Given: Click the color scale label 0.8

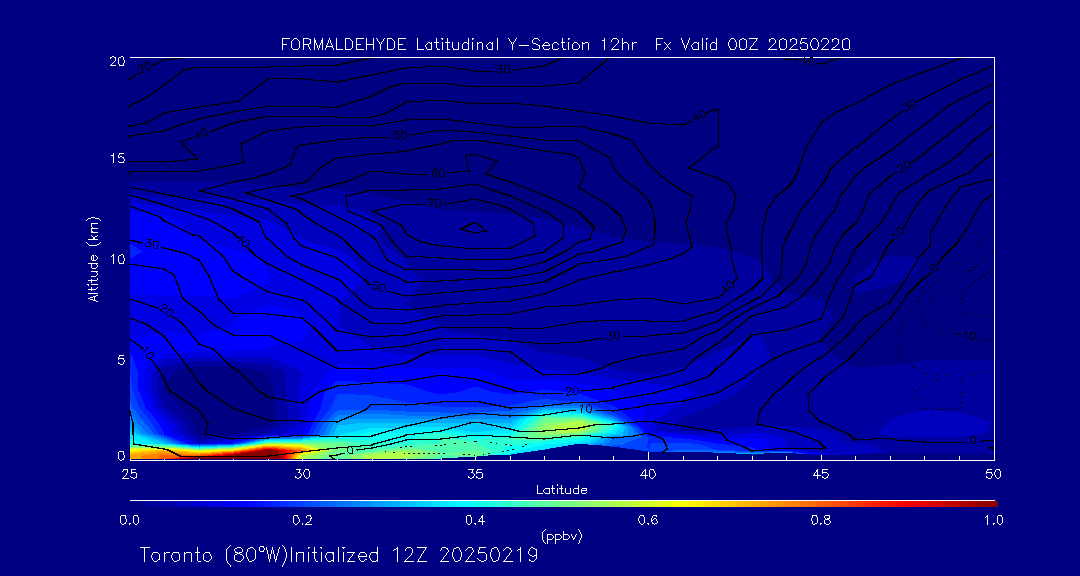Looking at the screenshot, I should coord(821,520).
